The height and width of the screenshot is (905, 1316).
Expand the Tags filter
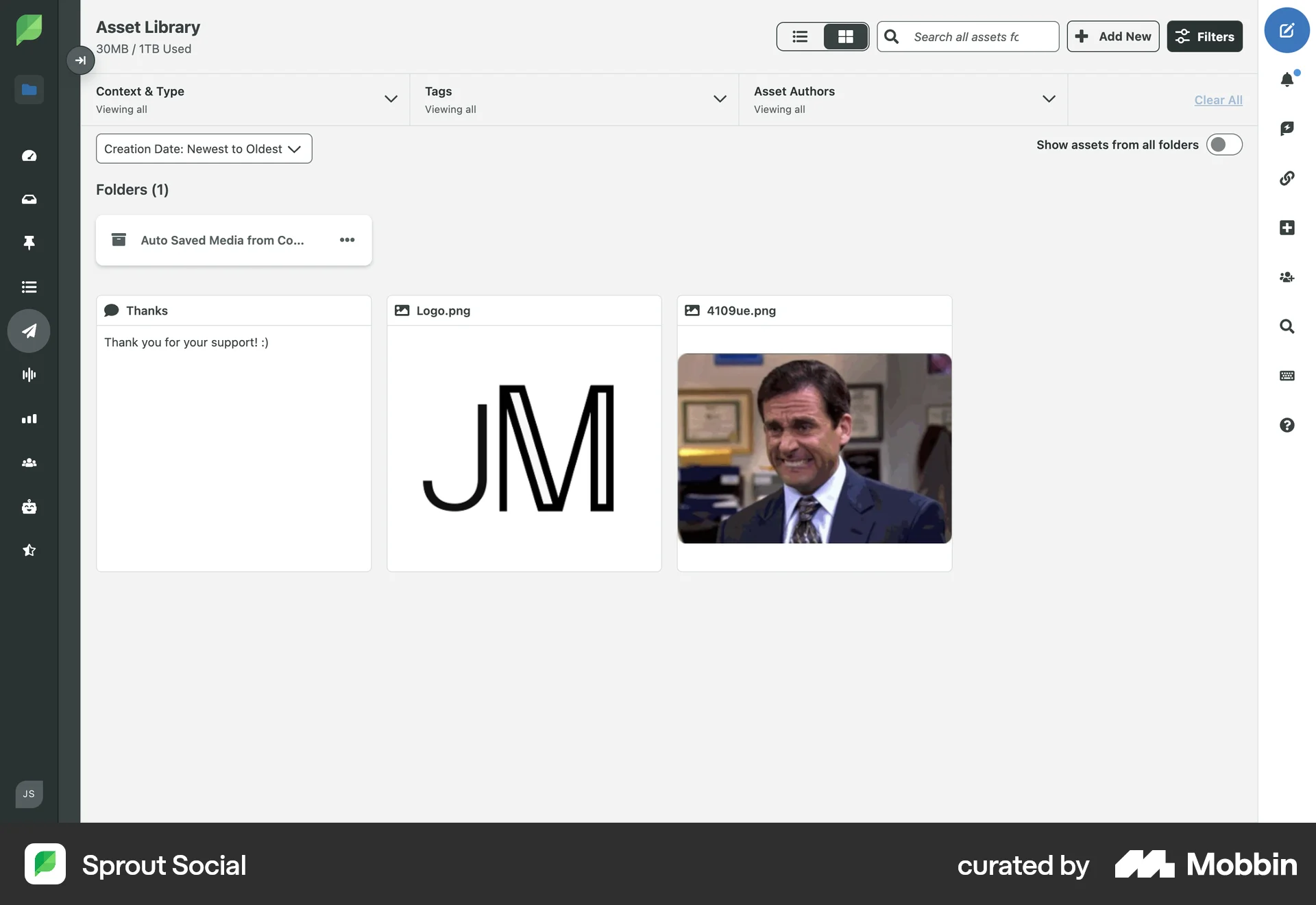pos(719,99)
